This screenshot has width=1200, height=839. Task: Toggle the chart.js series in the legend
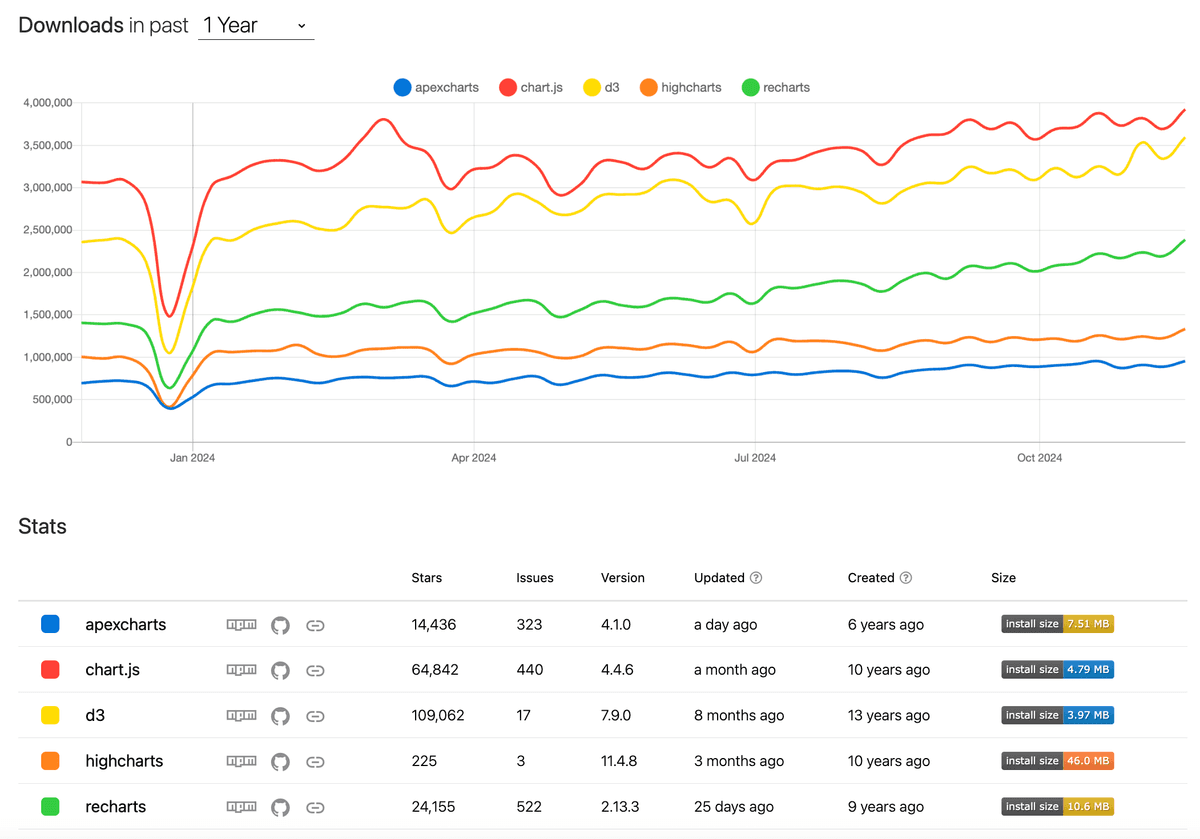coord(530,87)
